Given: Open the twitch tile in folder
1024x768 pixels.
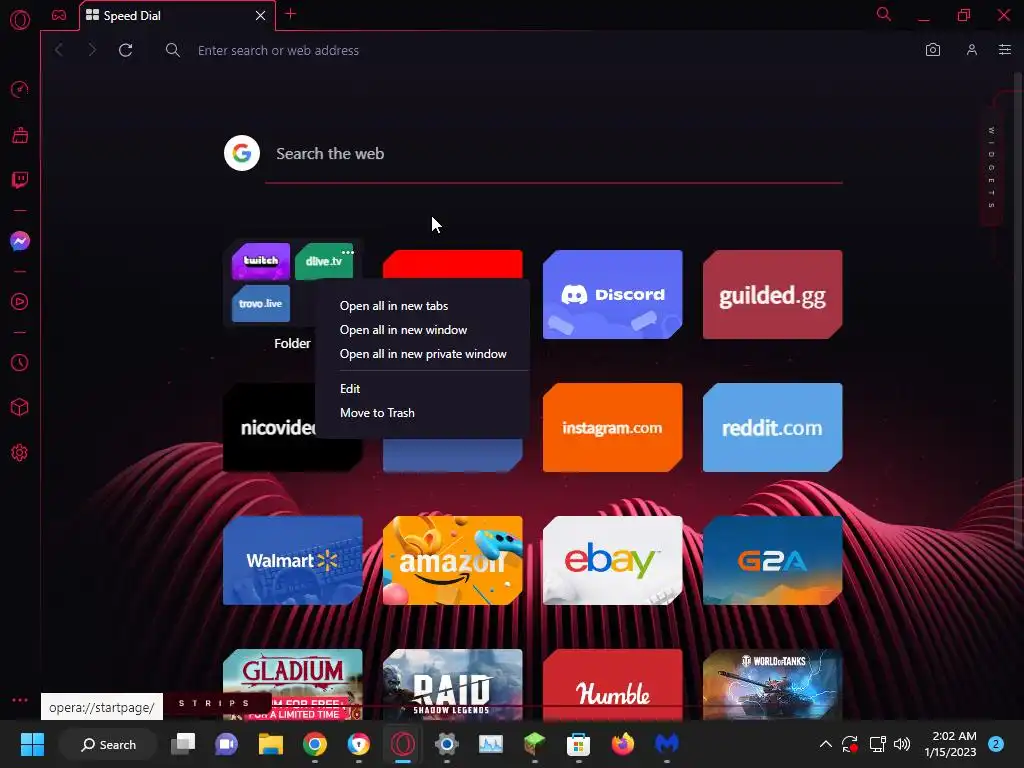Looking at the screenshot, I should 261,261.
